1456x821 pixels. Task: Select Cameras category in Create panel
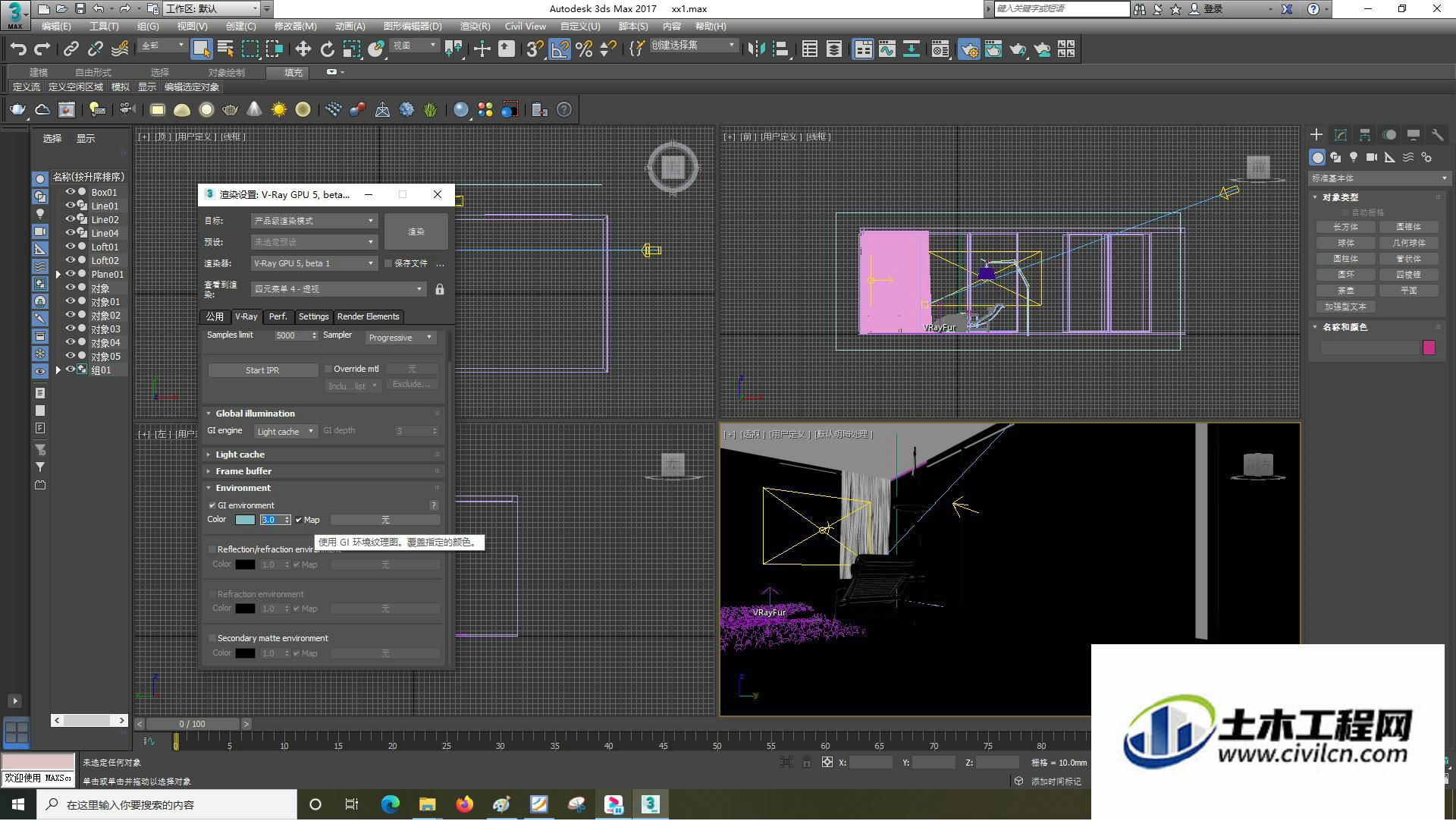click(x=1372, y=157)
